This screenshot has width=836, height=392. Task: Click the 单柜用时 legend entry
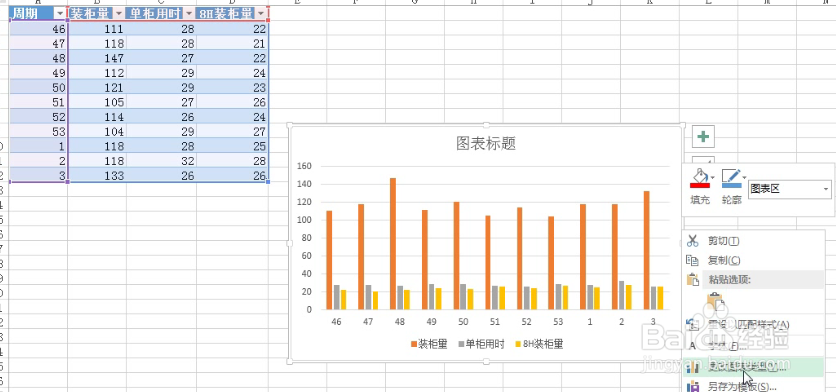coord(481,344)
